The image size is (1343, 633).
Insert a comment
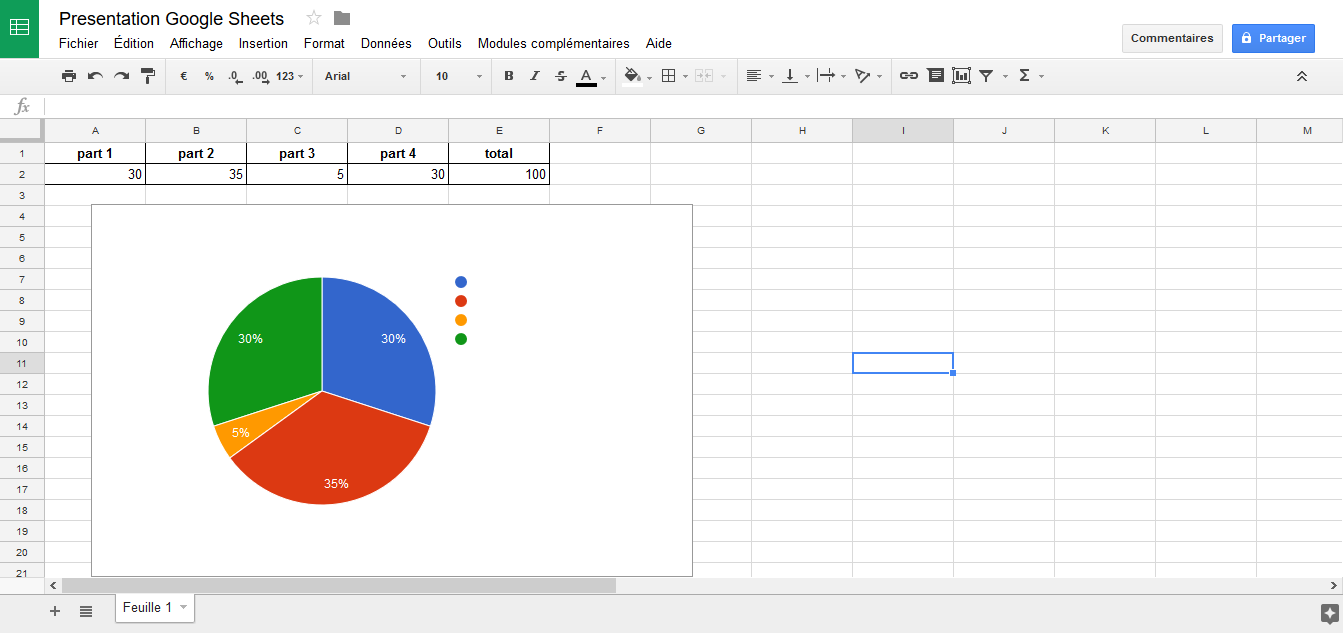tap(935, 75)
